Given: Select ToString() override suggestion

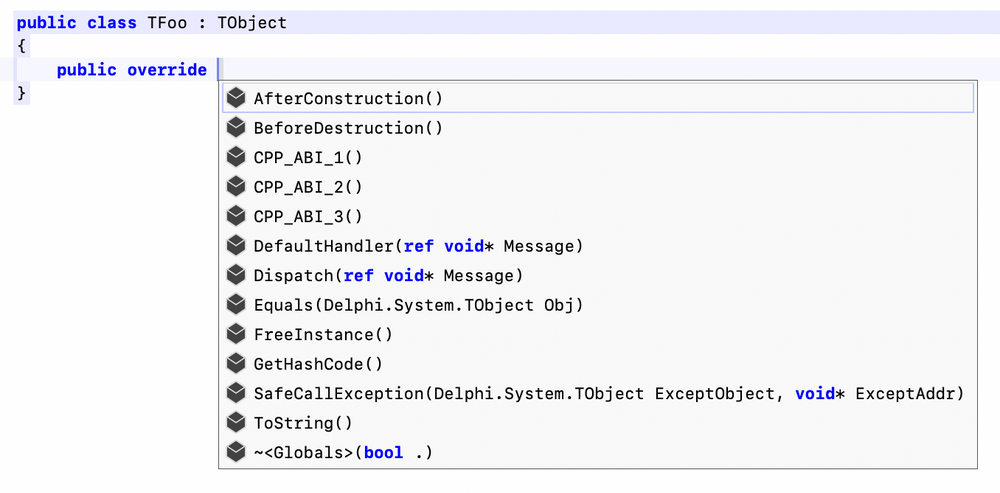Looking at the screenshot, I should 303,423.
